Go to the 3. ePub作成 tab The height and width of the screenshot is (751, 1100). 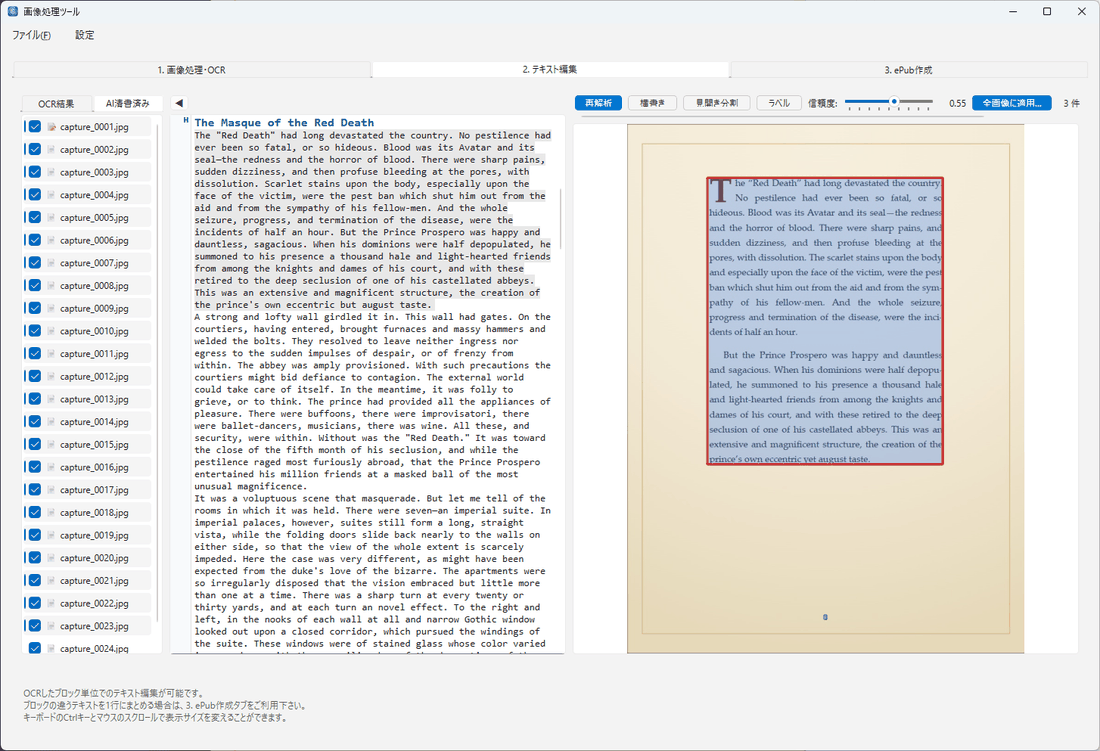(x=908, y=69)
